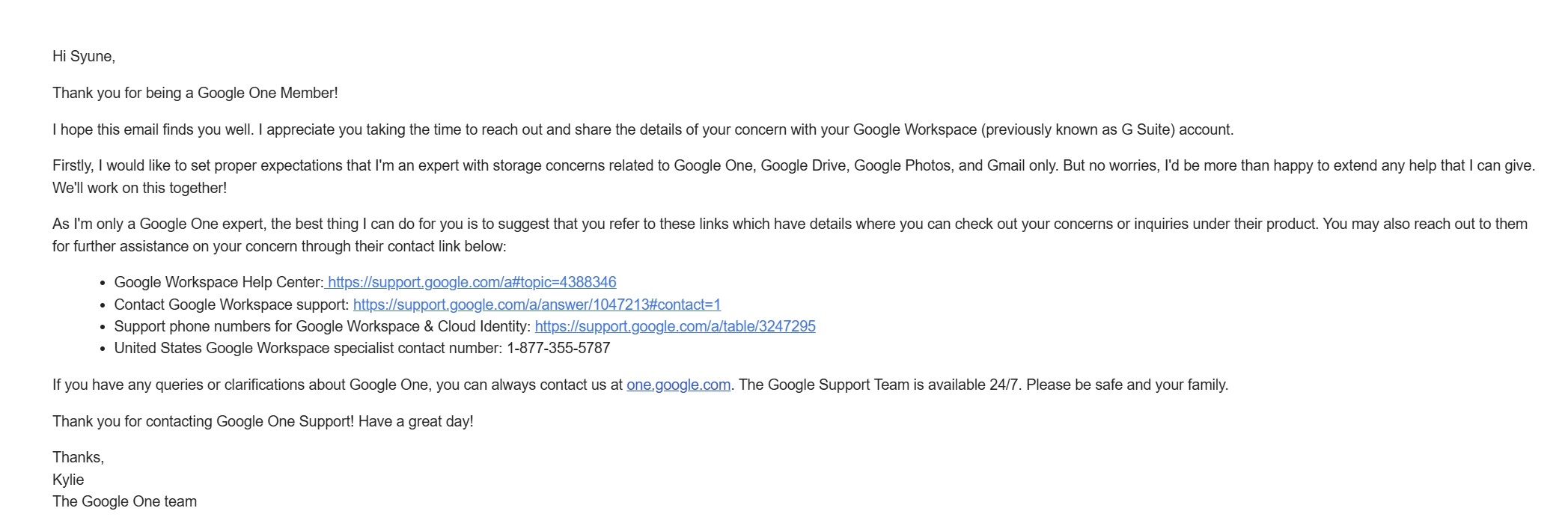This screenshot has width=1568, height=523.
Task: Click the "I hope this email finds you well" sentence
Action: tap(153, 129)
